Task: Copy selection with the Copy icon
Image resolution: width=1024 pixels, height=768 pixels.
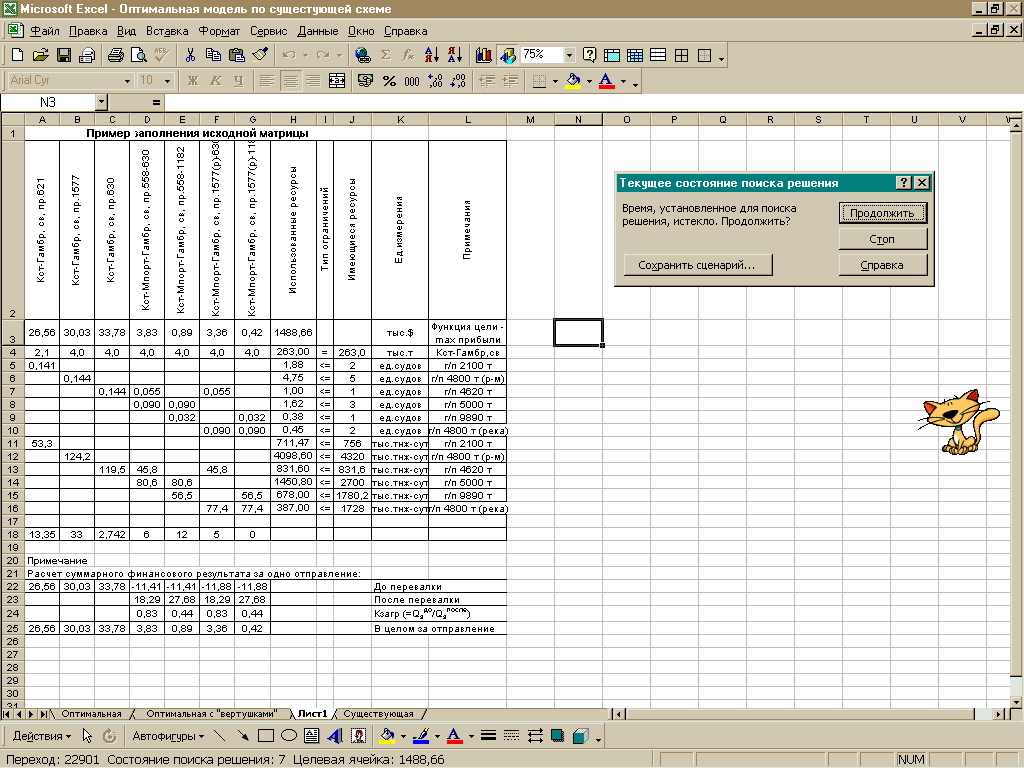Action: coord(213,56)
